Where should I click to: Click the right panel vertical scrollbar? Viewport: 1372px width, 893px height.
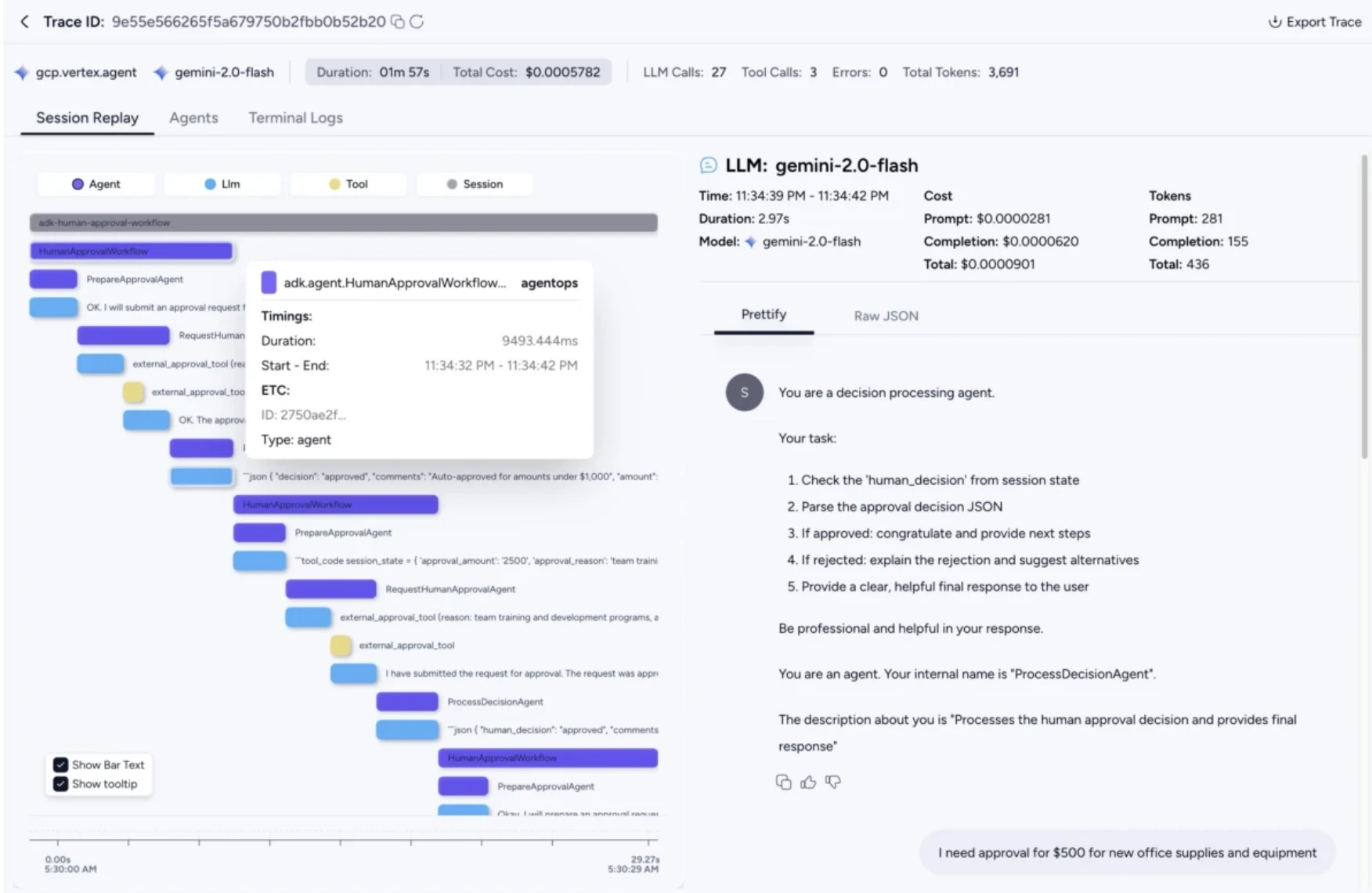point(1363,305)
